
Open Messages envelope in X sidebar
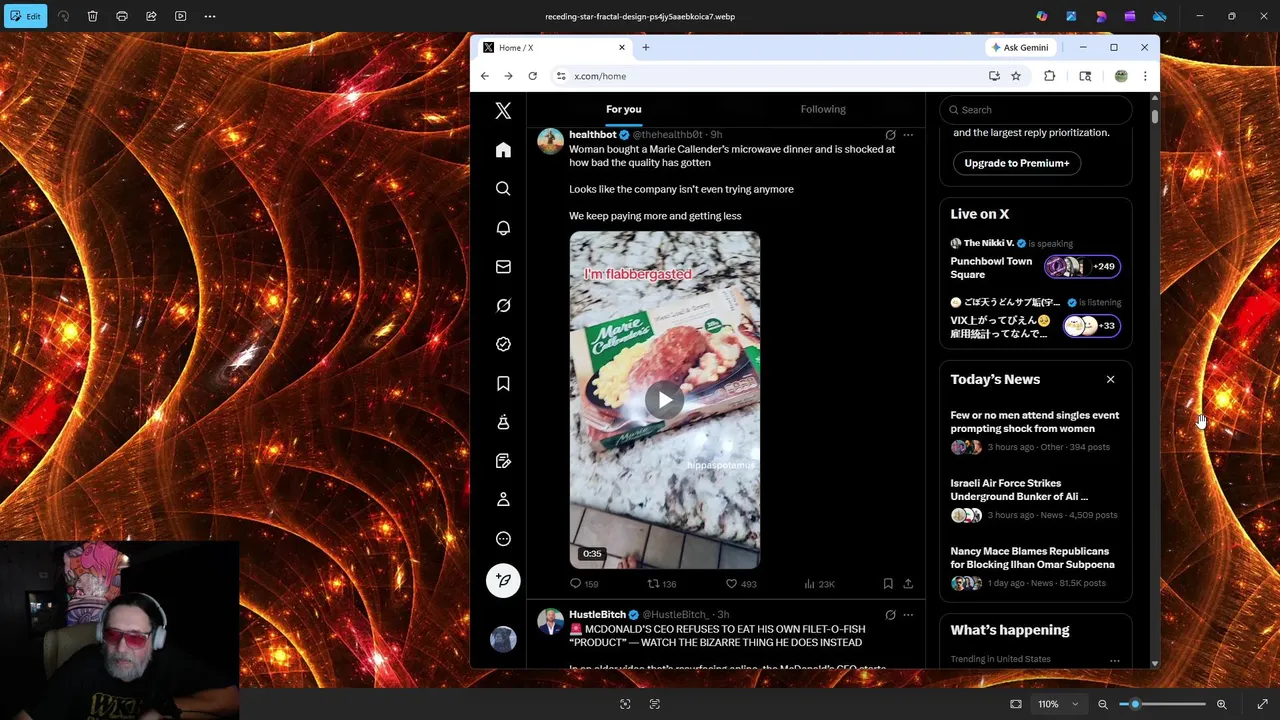pyautogui.click(x=503, y=267)
